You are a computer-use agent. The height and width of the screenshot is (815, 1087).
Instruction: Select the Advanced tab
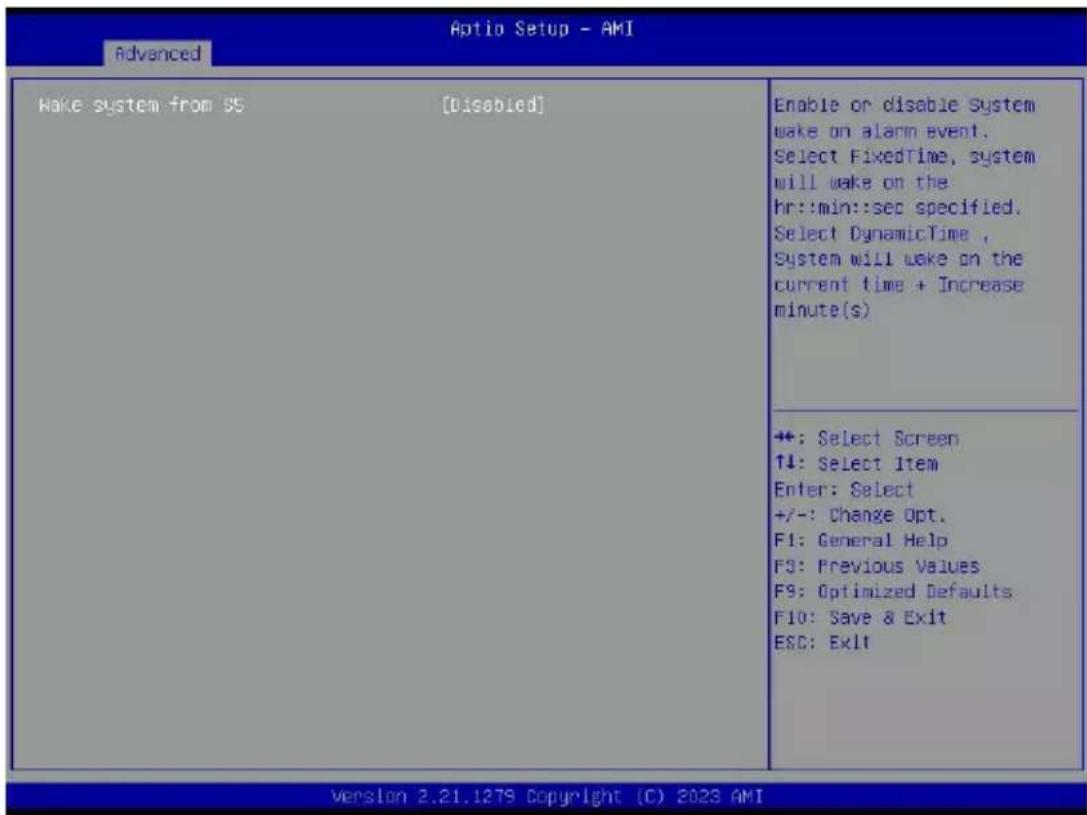157,53
